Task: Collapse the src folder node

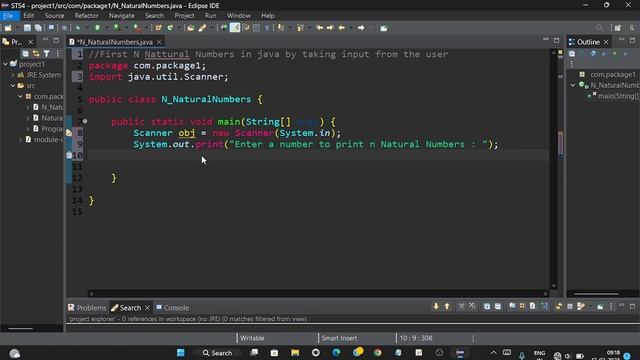Action: coord(13,86)
